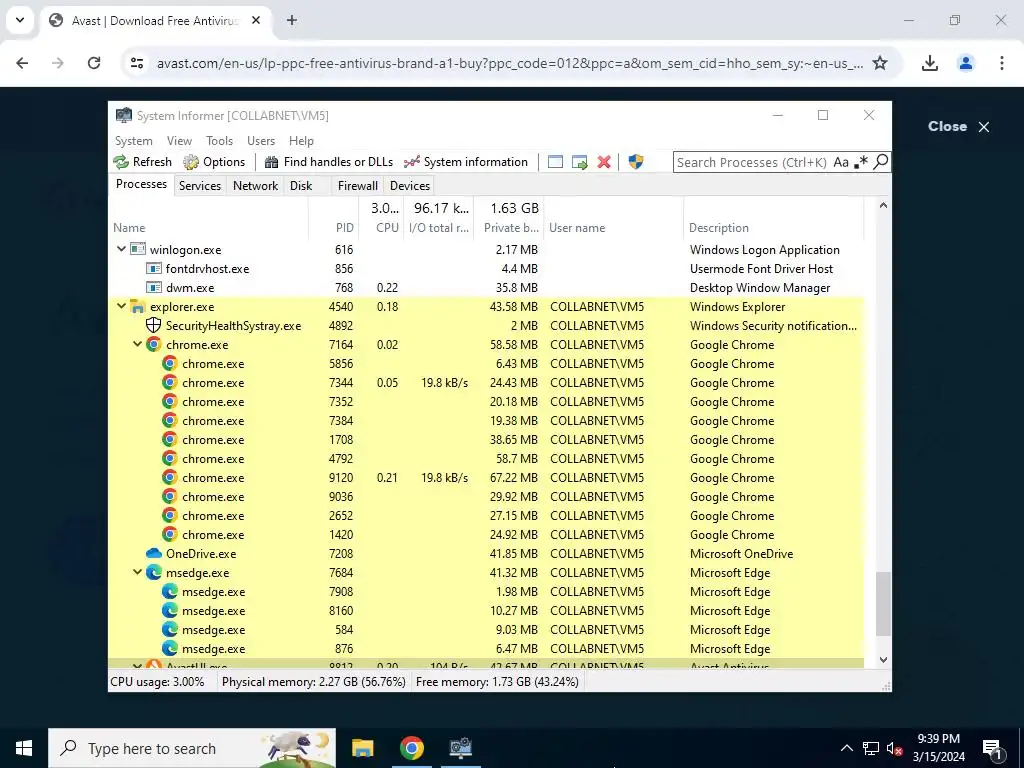
Task: Switch to the Disk tab
Action: pyautogui.click(x=301, y=185)
